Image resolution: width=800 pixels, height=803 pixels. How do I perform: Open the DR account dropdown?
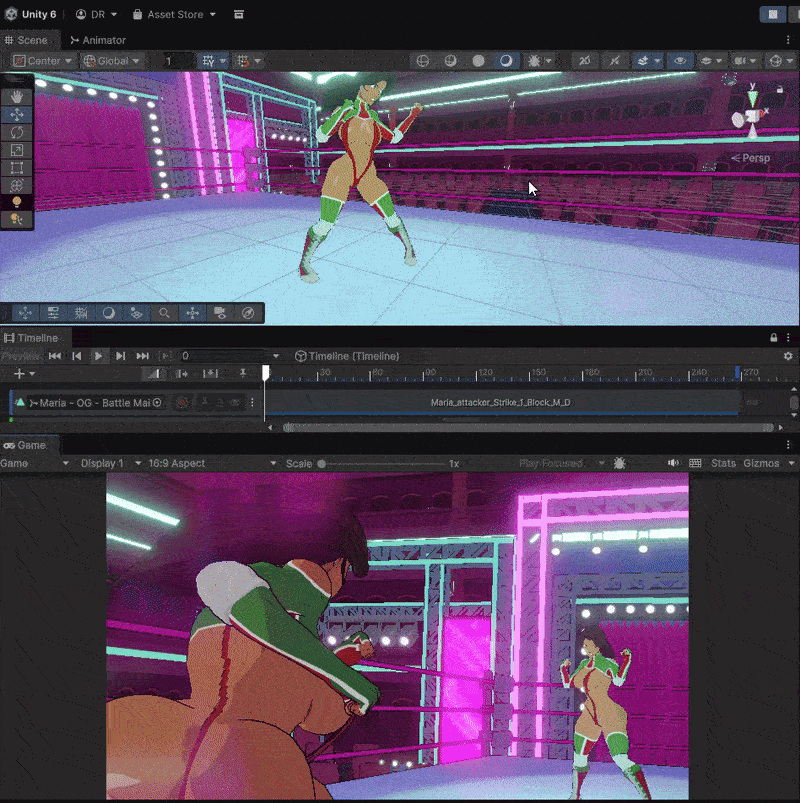(x=96, y=14)
